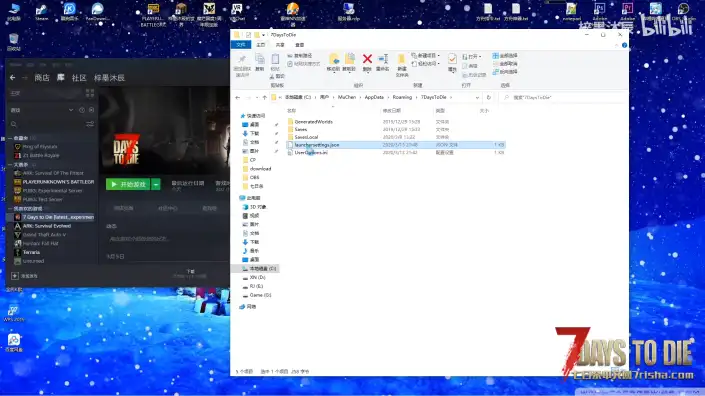Click the red Delete icon in Explorer ribbon
This screenshot has width=705, height=396.
pos(367,59)
